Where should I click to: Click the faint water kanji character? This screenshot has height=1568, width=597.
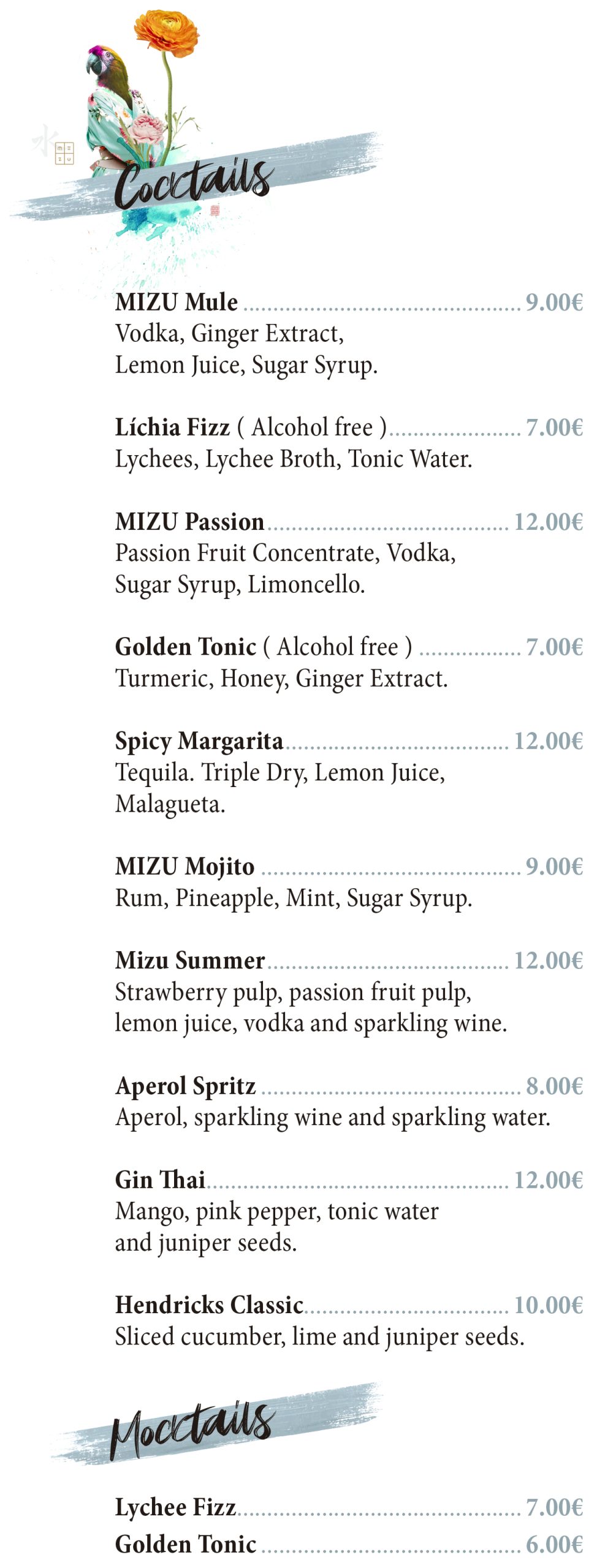point(44,141)
